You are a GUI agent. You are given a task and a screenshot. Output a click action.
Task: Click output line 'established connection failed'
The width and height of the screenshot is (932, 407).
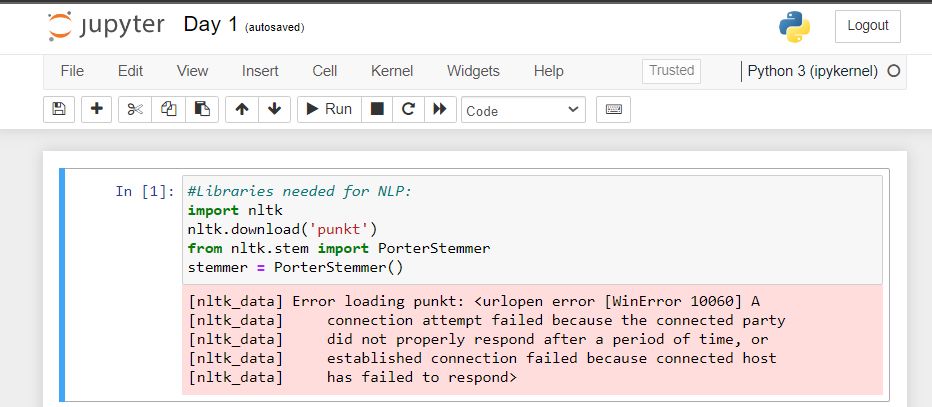[483, 358]
